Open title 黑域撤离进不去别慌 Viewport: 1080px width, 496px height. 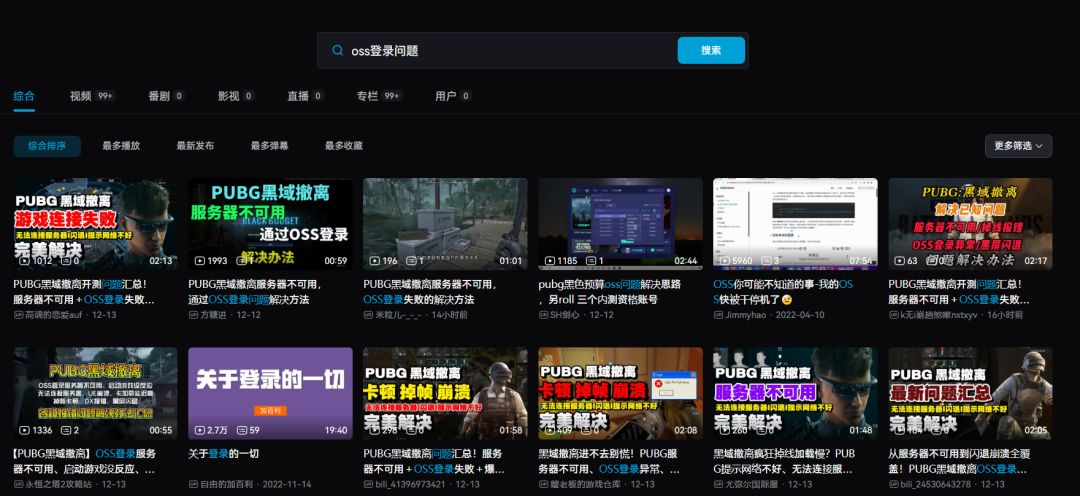pyautogui.click(x=610, y=462)
